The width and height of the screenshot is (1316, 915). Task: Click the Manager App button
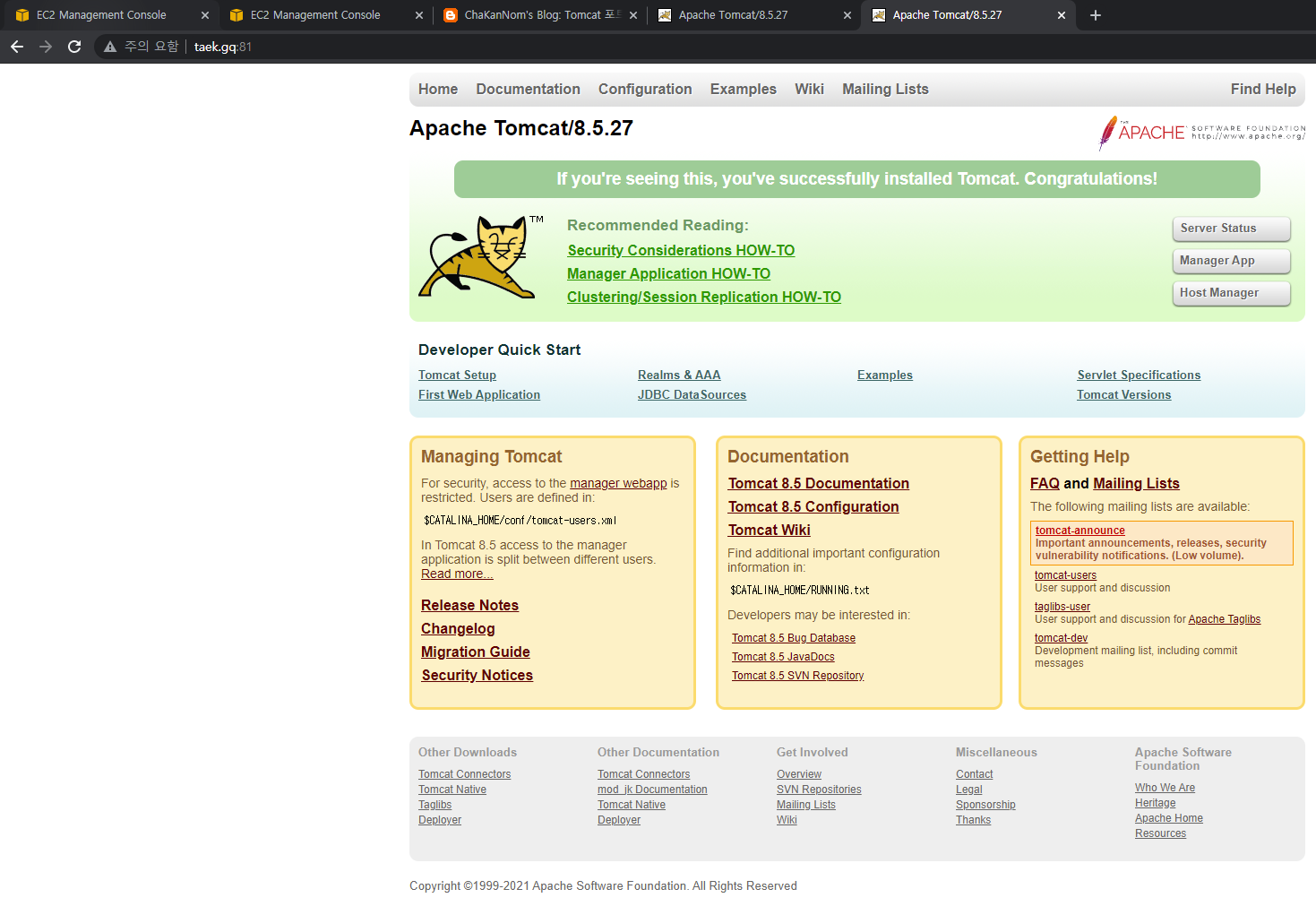click(1232, 261)
